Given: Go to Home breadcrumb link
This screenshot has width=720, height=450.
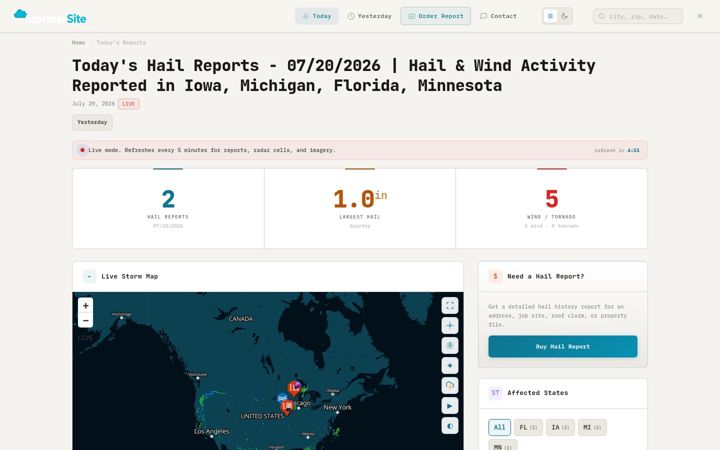Looking at the screenshot, I should [x=79, y=43].
